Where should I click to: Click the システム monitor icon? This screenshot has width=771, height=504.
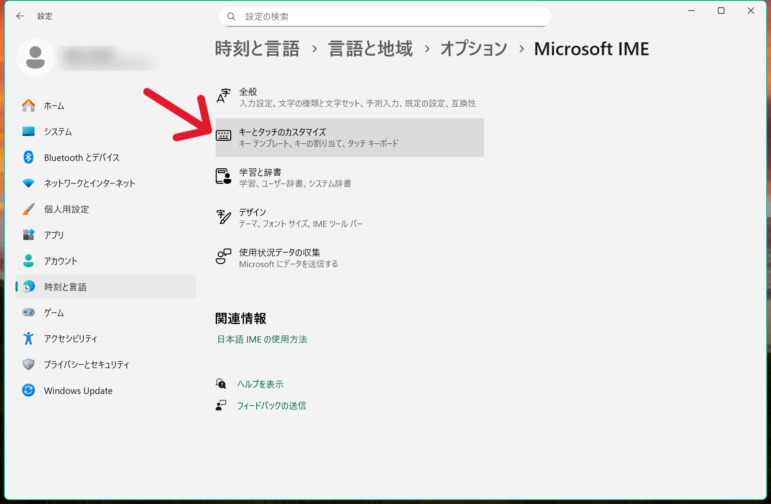point(28,132)
